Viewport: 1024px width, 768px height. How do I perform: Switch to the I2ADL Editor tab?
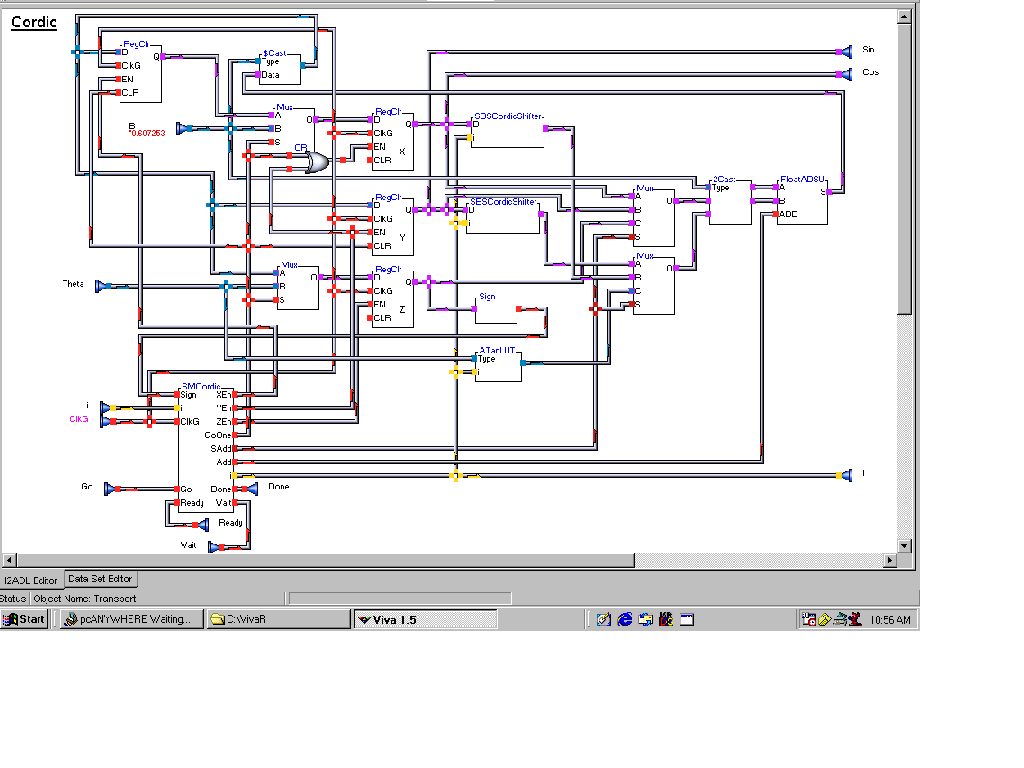31,580
